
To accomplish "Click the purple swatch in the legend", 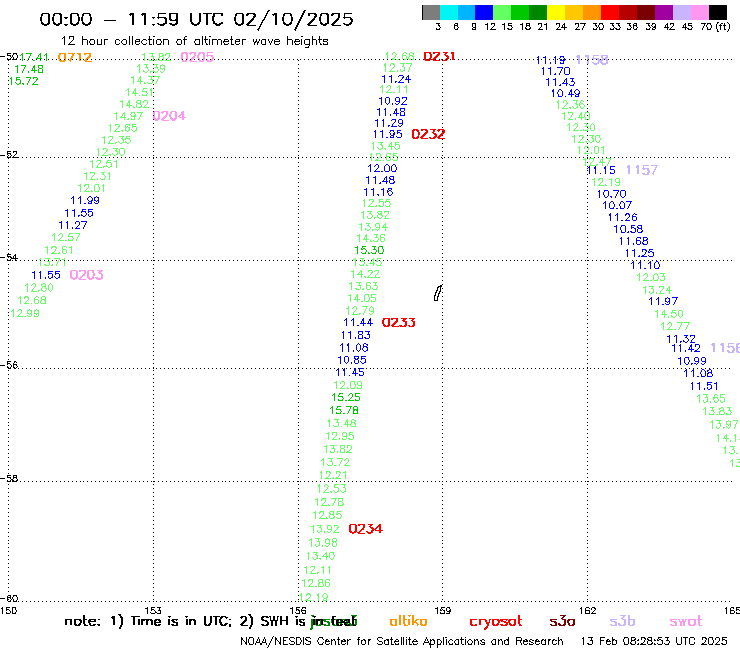I will 664,12.
